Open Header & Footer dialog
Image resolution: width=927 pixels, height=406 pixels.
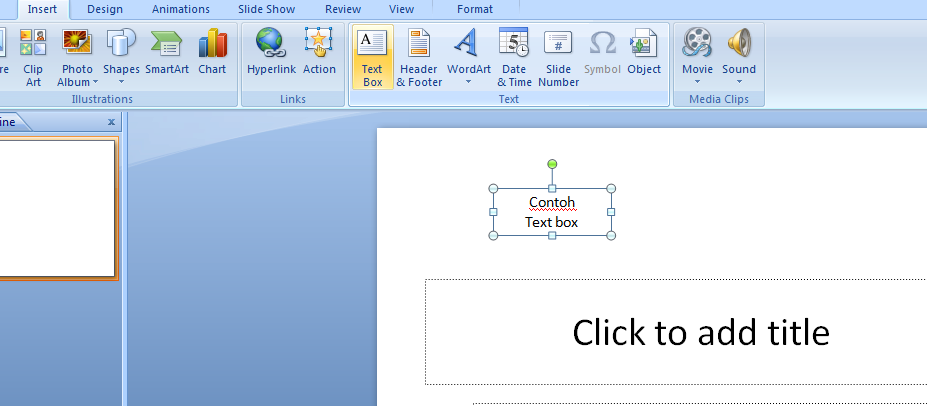coord(419,57)
